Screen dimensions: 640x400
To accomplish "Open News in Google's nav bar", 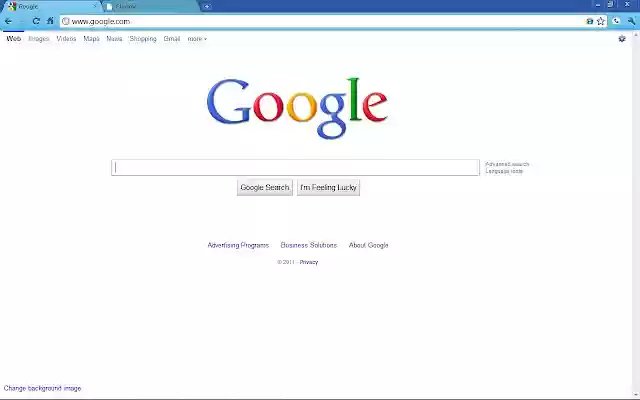I will coord(114,39).
